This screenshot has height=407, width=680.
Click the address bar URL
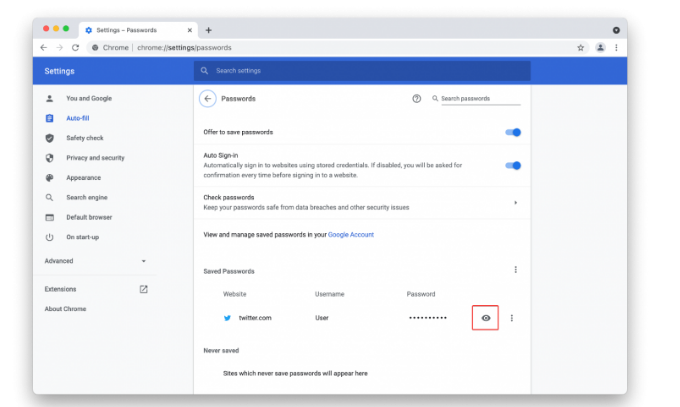point(184,48)
